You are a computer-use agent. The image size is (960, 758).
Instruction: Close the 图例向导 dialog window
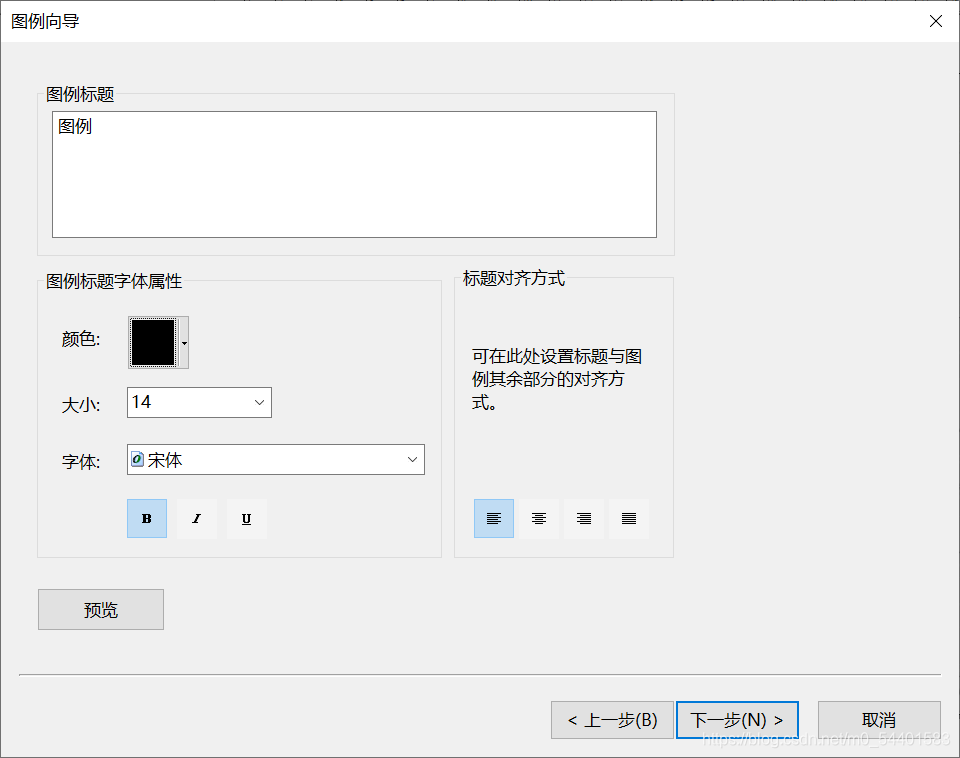pyautogui.click(x=936, y=21)
